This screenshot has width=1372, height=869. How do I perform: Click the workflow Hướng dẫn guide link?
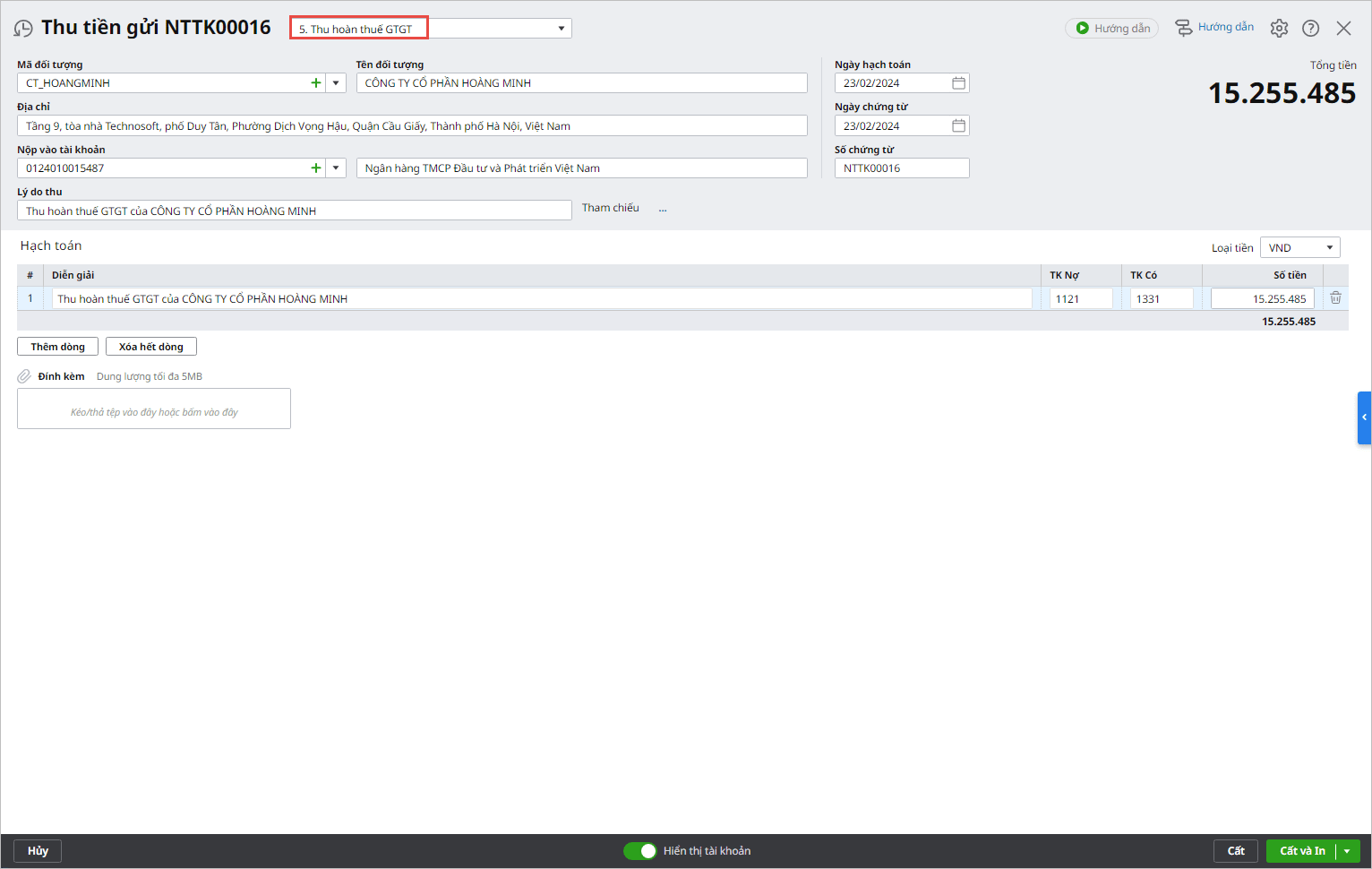pos(1214,28)
